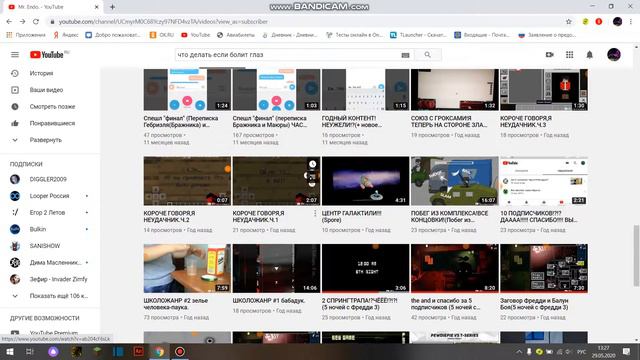Open КОРОЧЕ ГОВОРЯ,Я НЕУДАЧНИК.Ч.3 title

526,122
